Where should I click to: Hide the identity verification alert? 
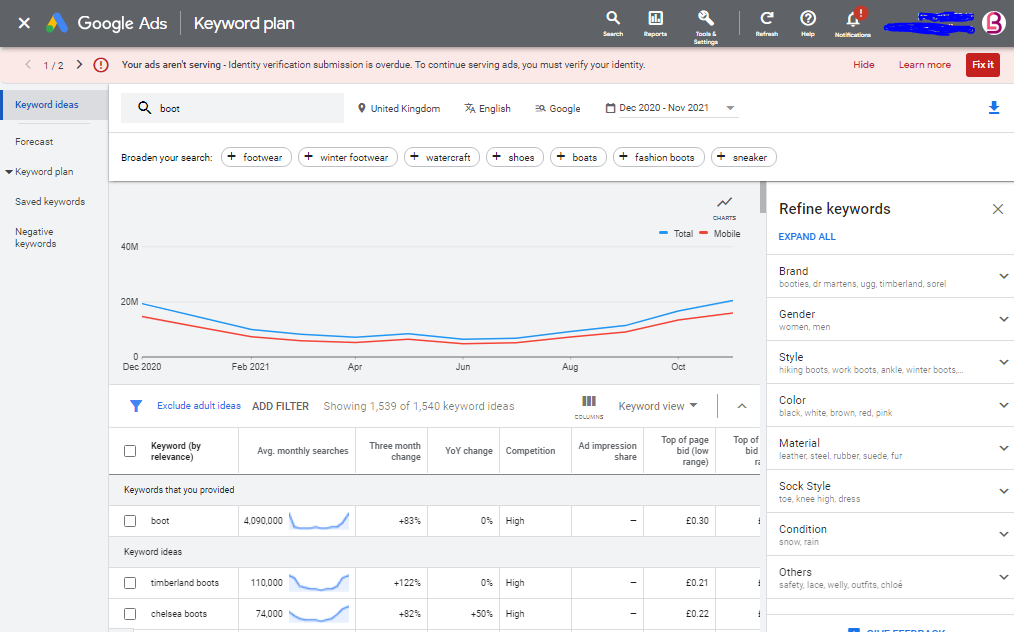click(x=863, y=65)
